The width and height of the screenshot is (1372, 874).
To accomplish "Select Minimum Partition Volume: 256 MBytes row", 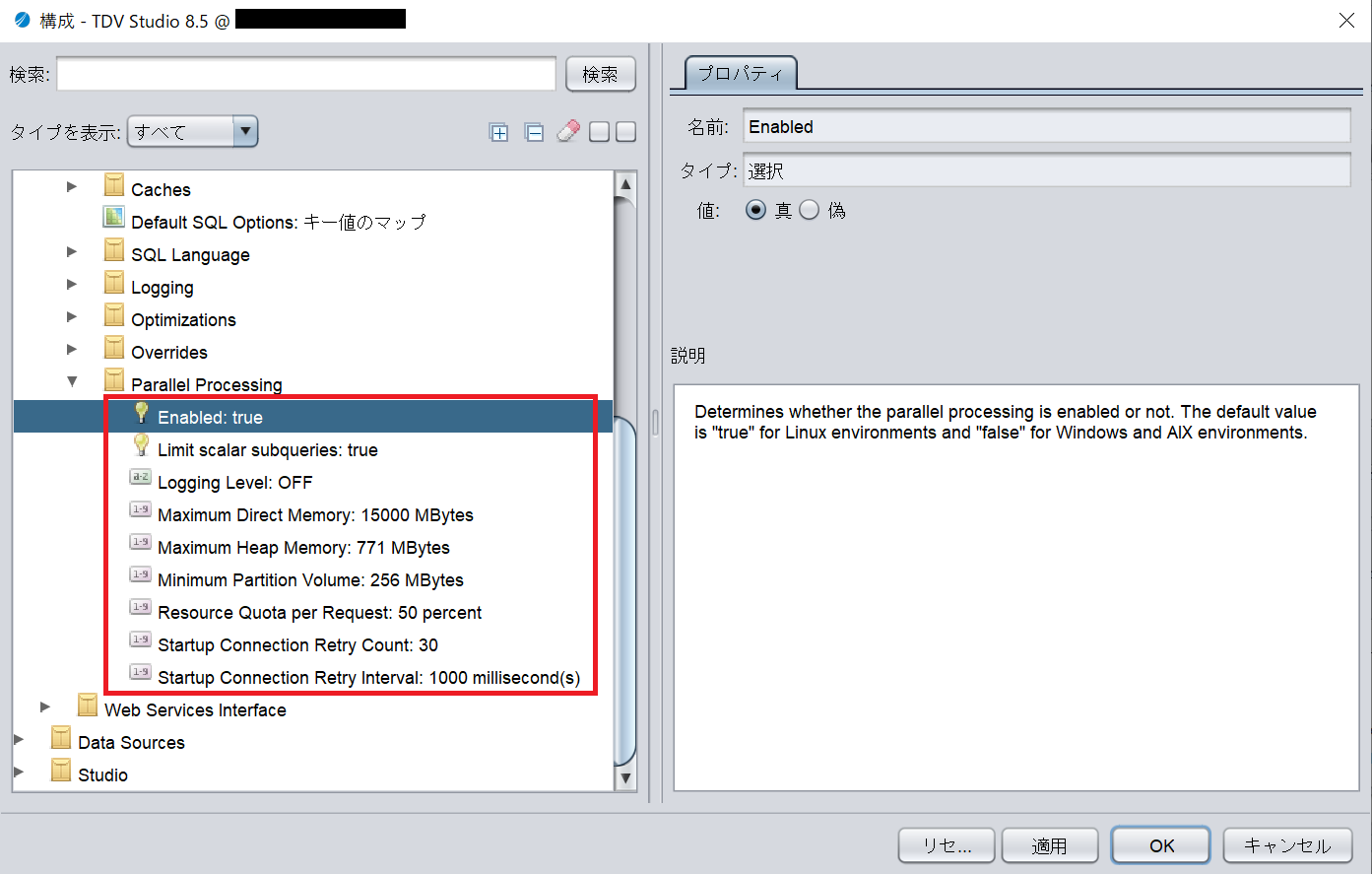I will point(310,579).
